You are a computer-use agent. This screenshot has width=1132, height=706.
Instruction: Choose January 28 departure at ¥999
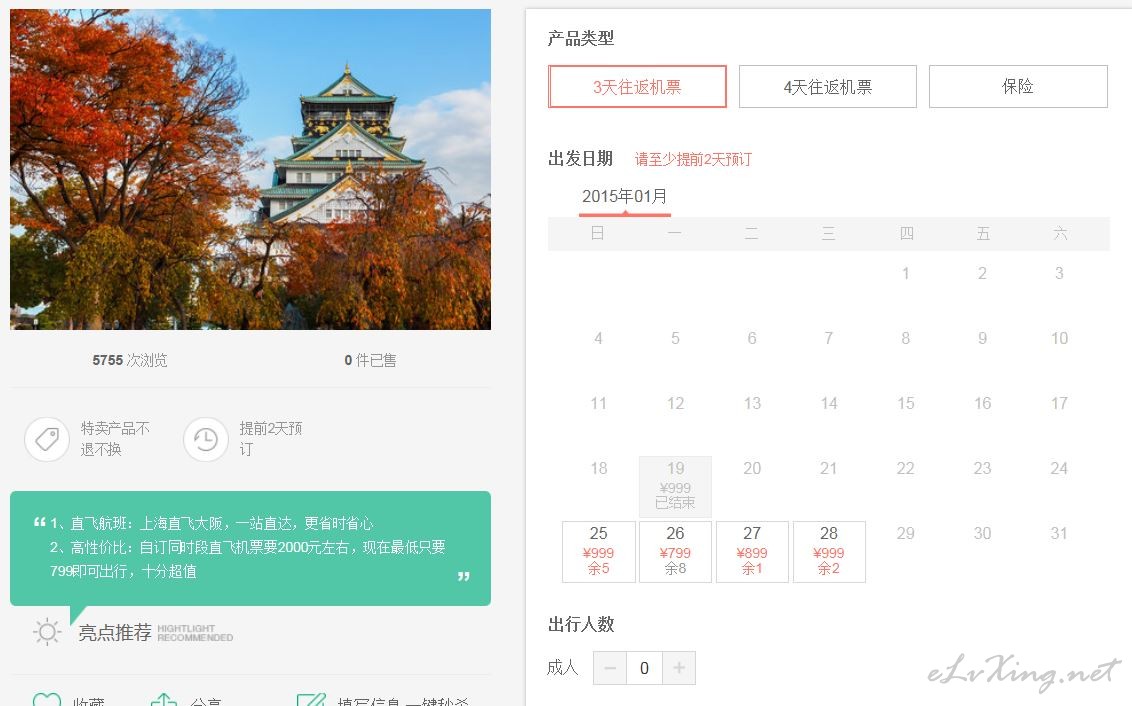coord(828,551)
